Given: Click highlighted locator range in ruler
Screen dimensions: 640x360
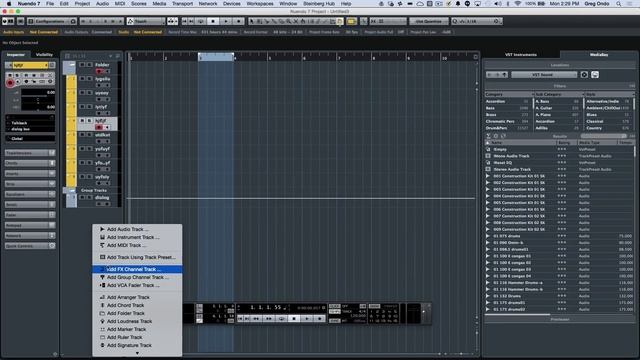Looking at the screenshot, I should tap(216, 57).
